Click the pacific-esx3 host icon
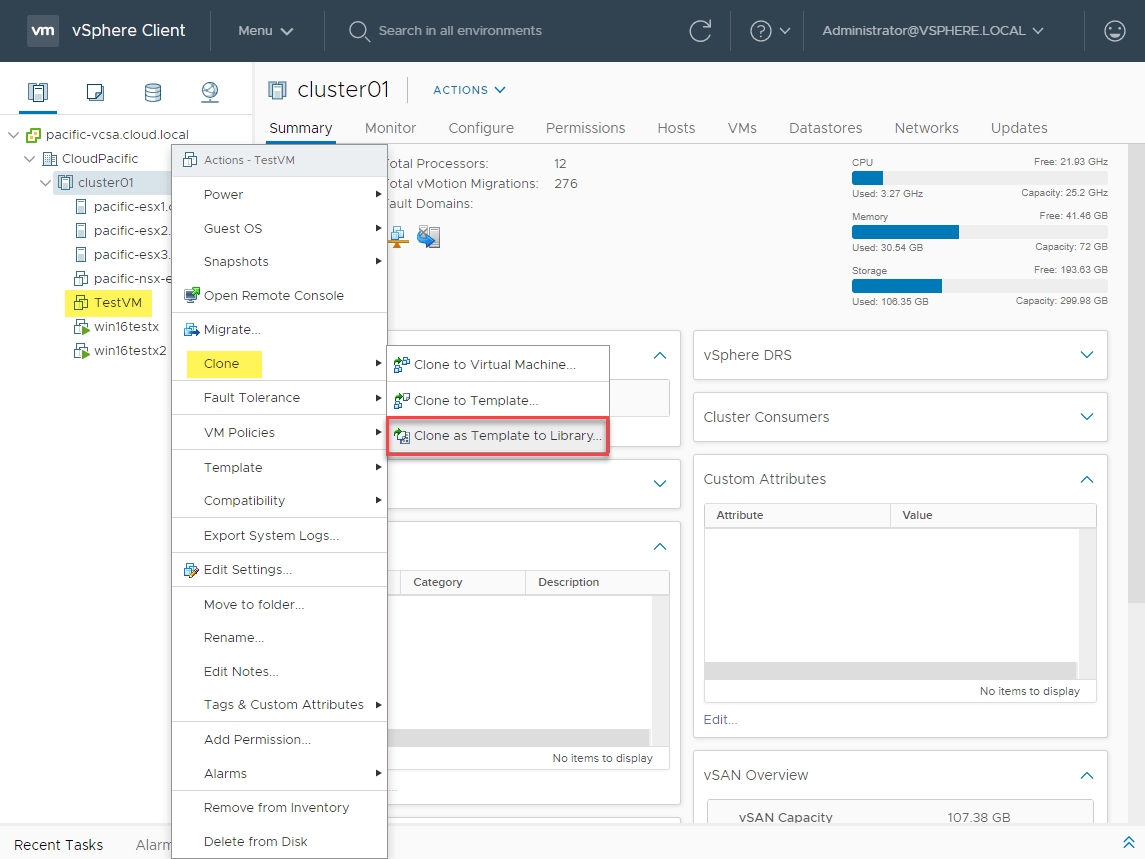 (x=81, y=255)
